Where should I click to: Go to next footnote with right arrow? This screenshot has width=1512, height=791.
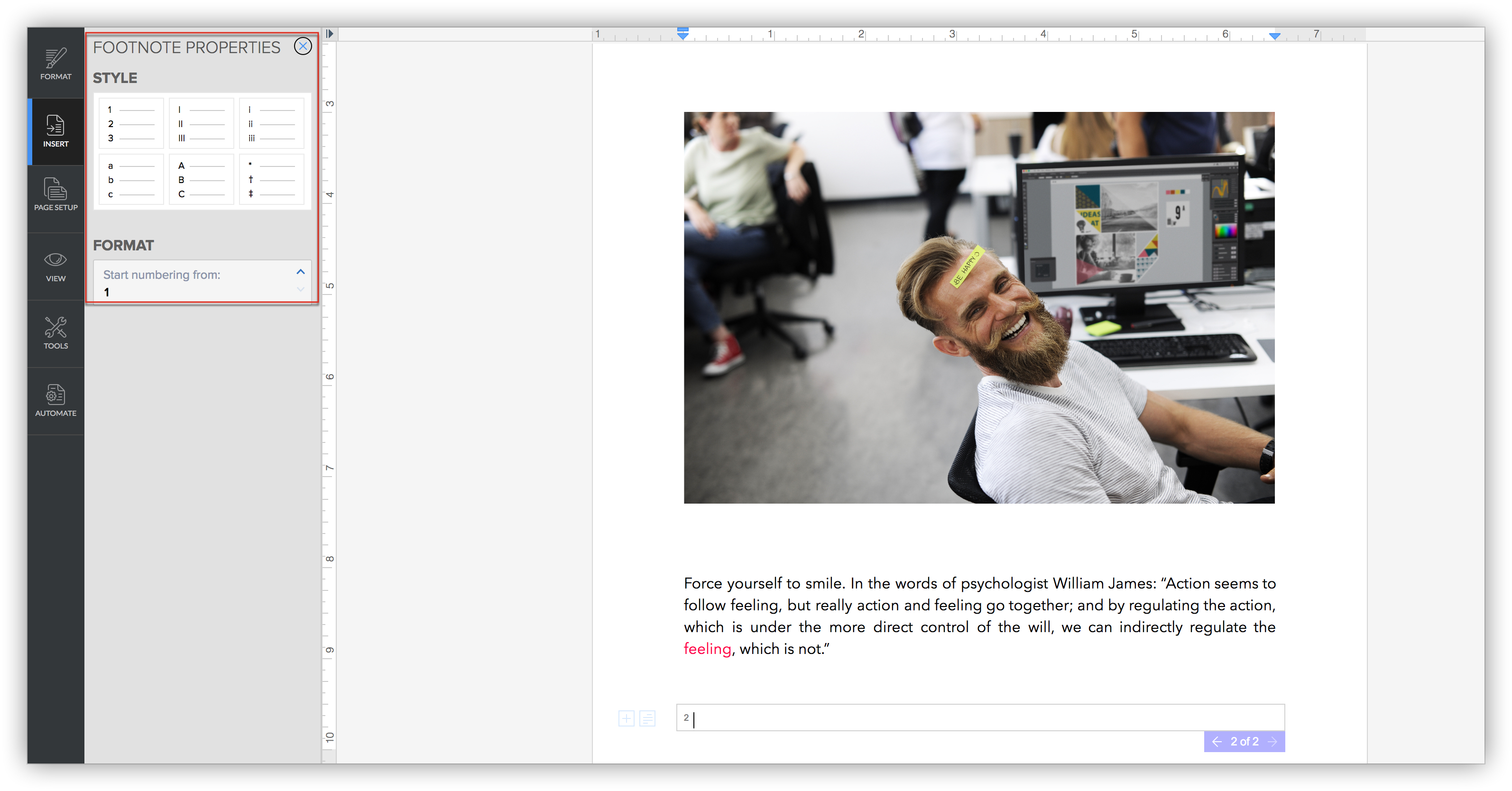coord(1272,742)
